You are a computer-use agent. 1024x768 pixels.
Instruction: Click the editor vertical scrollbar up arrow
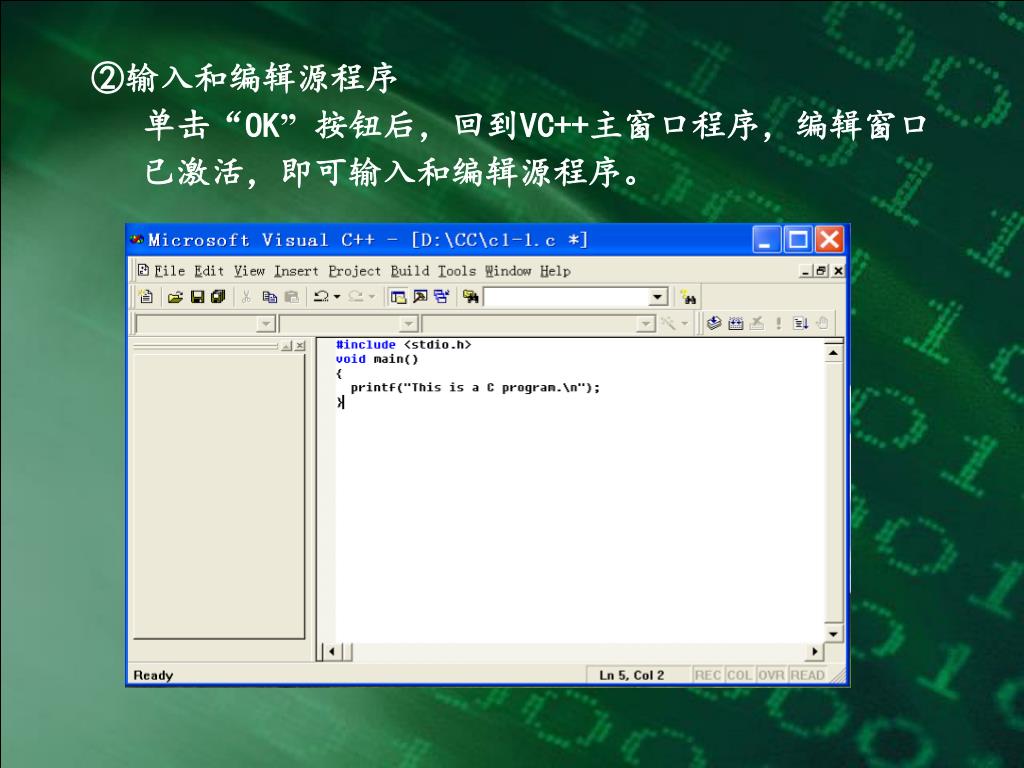coord(833,353)
